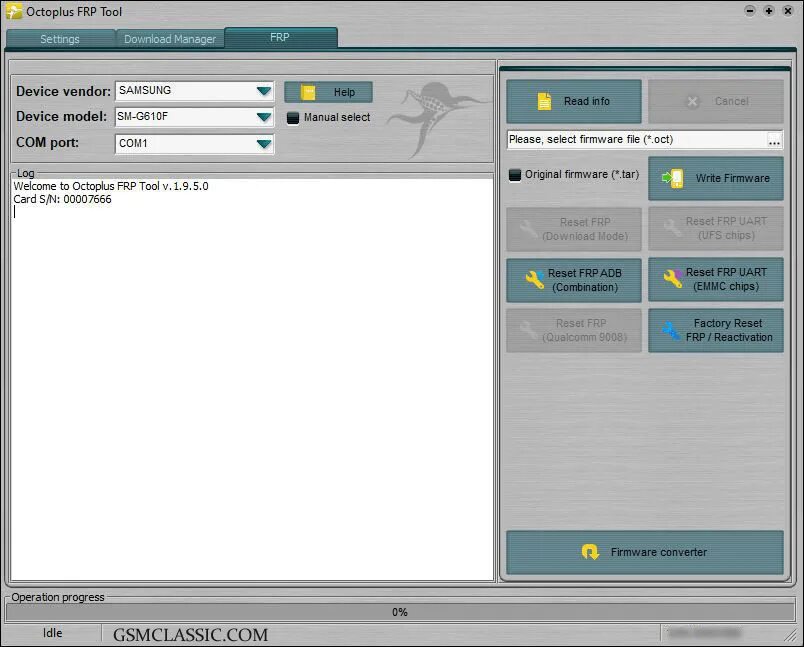Click yellow arrow icon on Firmware converter
The width and height of the screenshot is (804, 647).
(590, 552)
